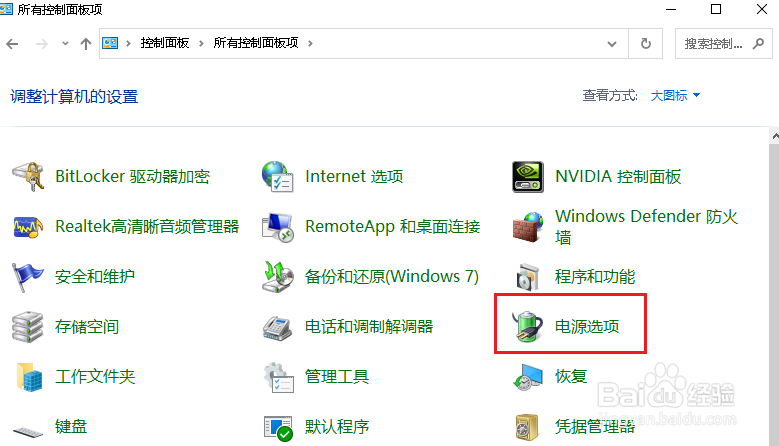Click the 控制面板 breadcrumb
This screenshot has width=779, height=446.
[165, 43]
